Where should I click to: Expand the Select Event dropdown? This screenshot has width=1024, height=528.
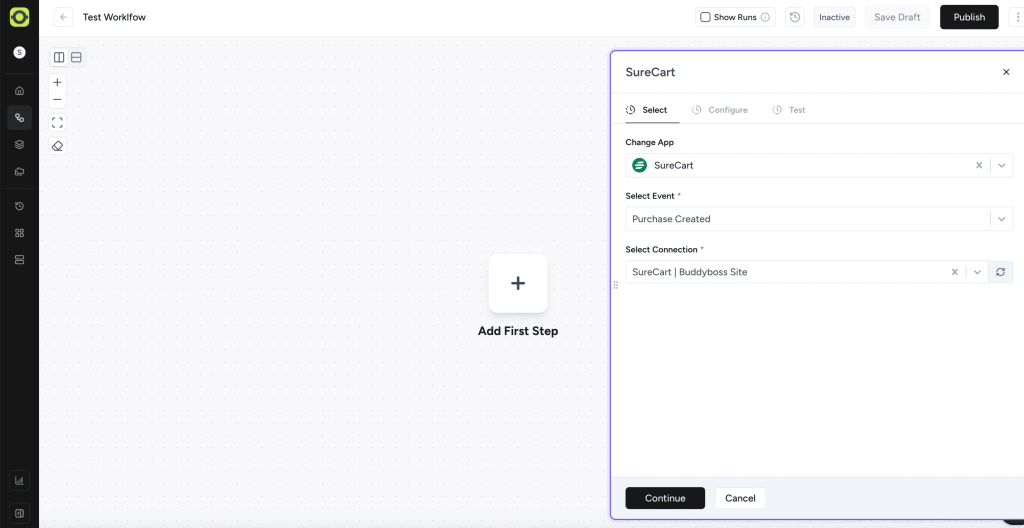pos(1001,219)
